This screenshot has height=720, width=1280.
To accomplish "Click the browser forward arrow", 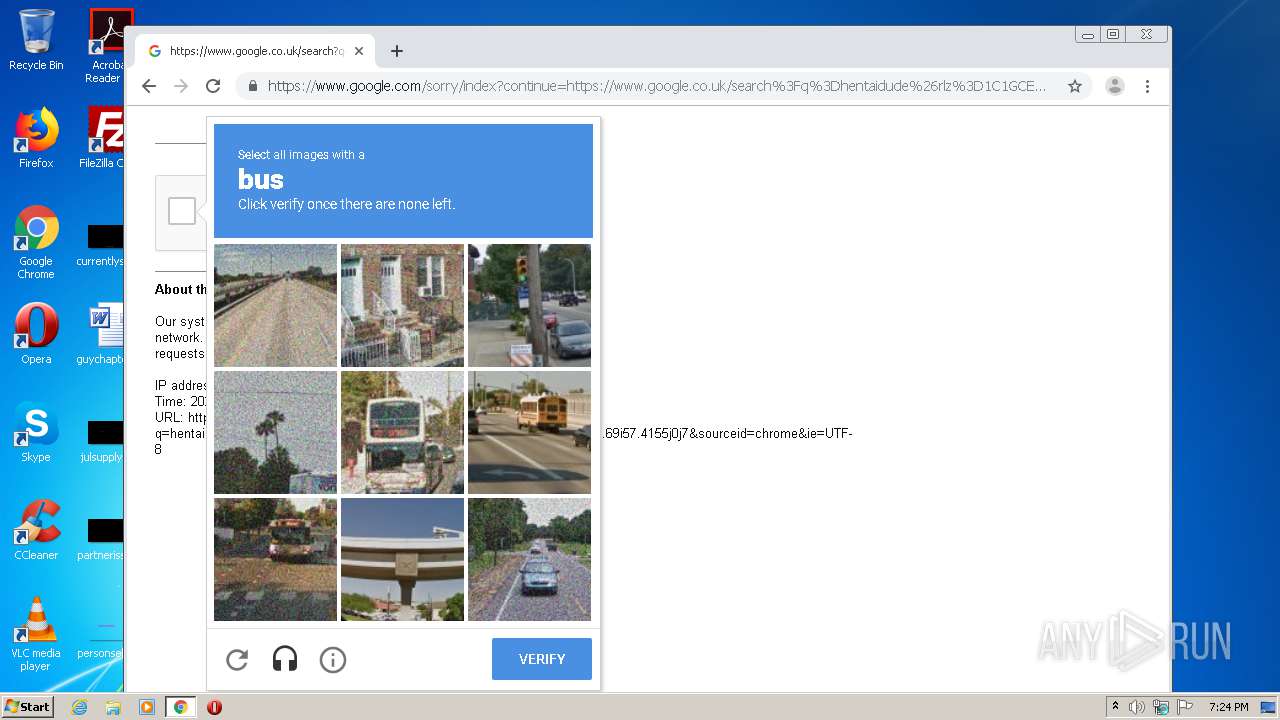I will [181, 86].
